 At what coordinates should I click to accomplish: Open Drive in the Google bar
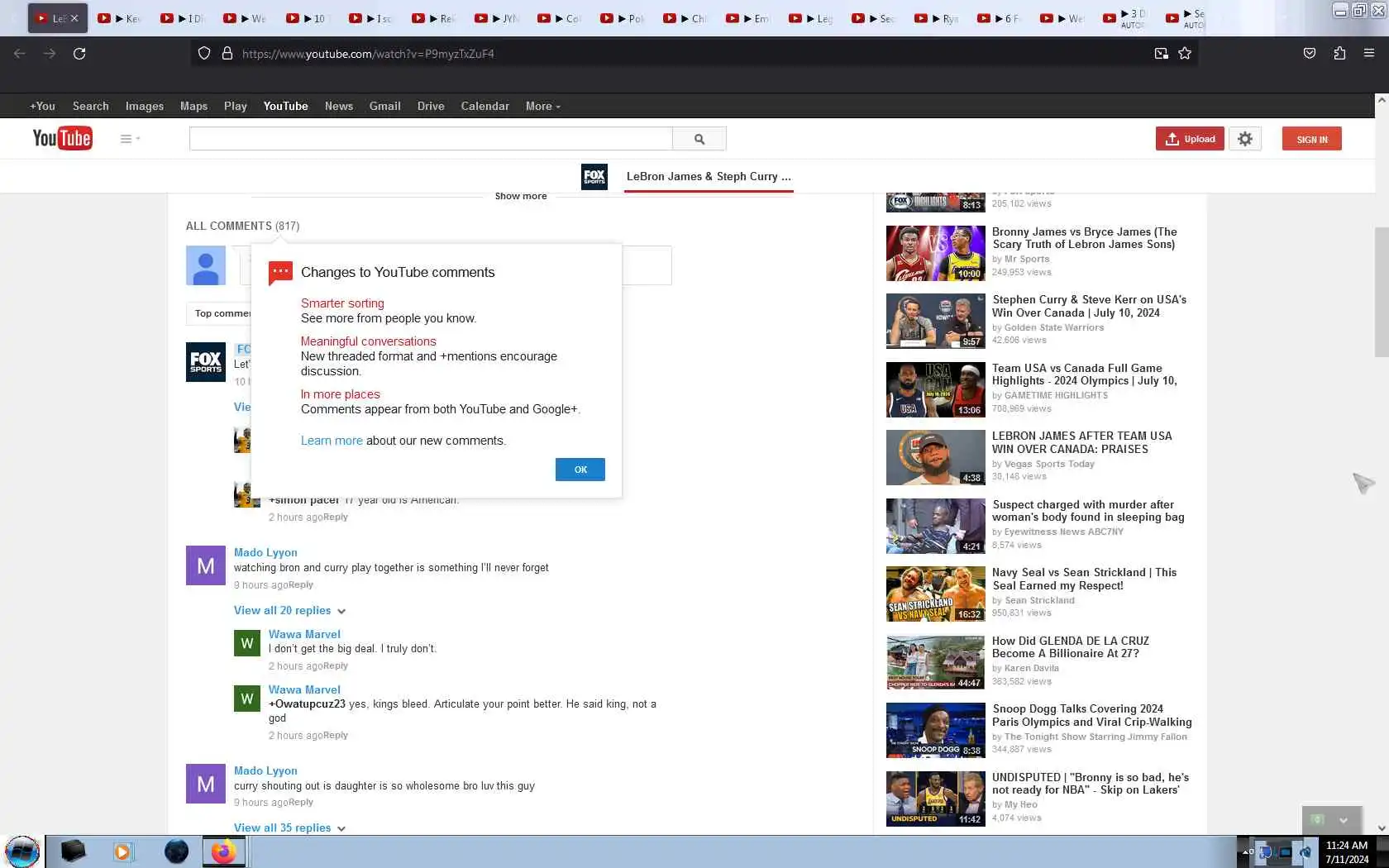click(x=431, y=106)
